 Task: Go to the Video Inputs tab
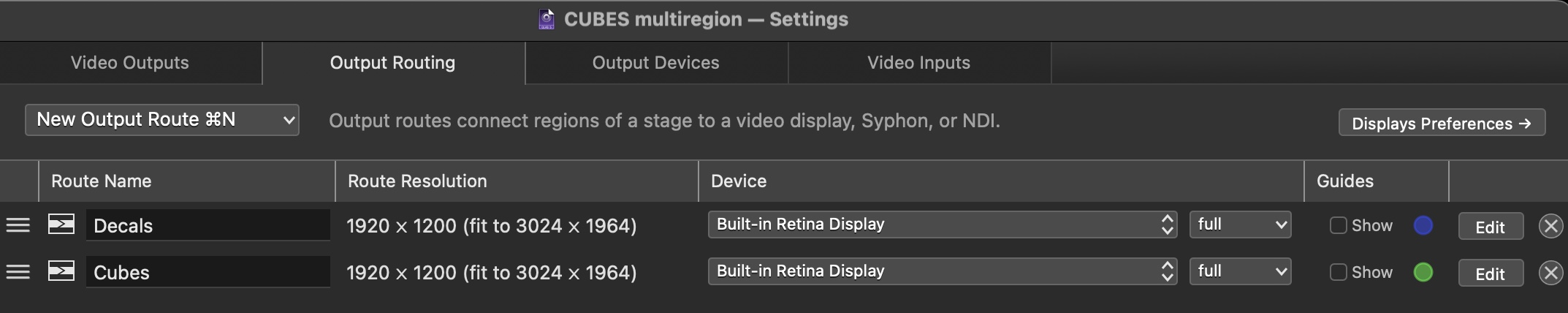click(x=918, y=63)
